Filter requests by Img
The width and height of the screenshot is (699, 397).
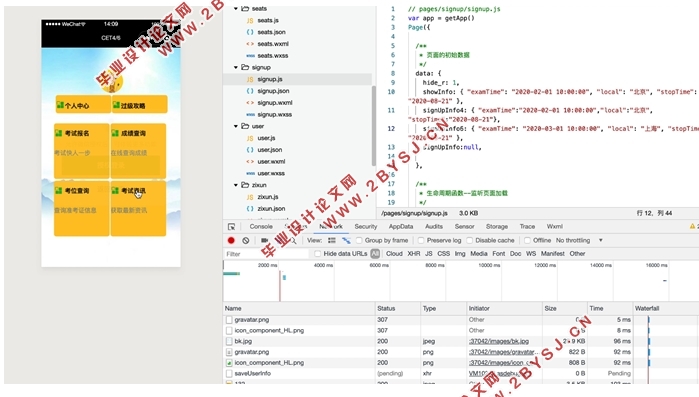pyautogui.click(x=460, y=254)
